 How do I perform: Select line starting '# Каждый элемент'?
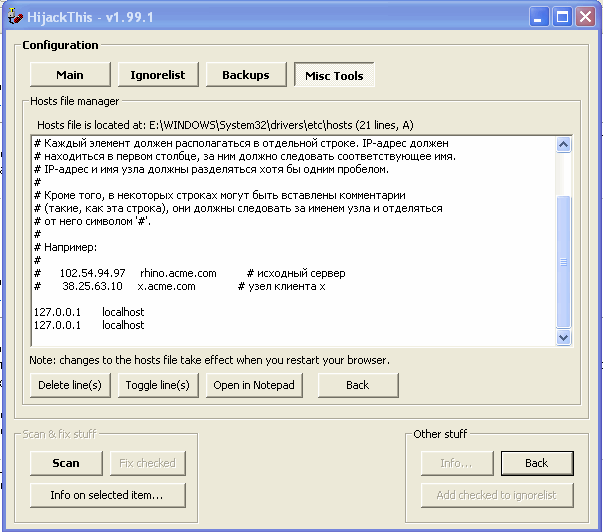click(294, 143)
